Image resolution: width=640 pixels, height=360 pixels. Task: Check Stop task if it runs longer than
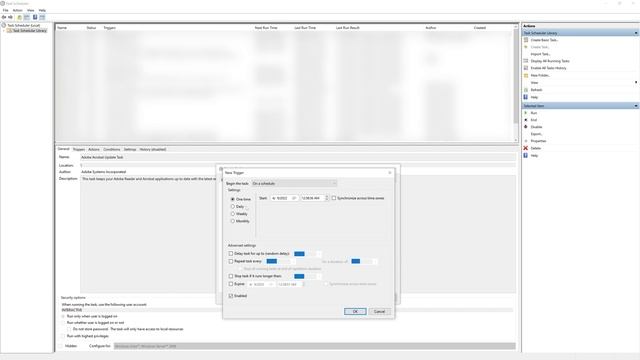click(x=231, y=276)
